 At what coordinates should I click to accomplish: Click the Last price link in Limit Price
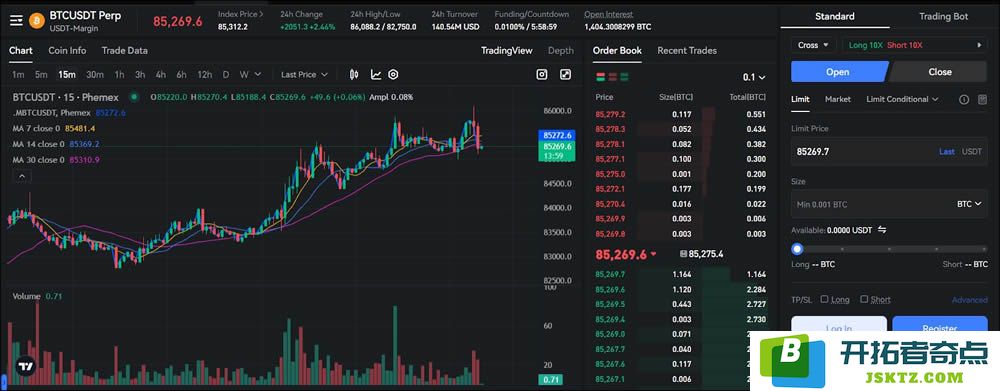(x=946, y=152)
